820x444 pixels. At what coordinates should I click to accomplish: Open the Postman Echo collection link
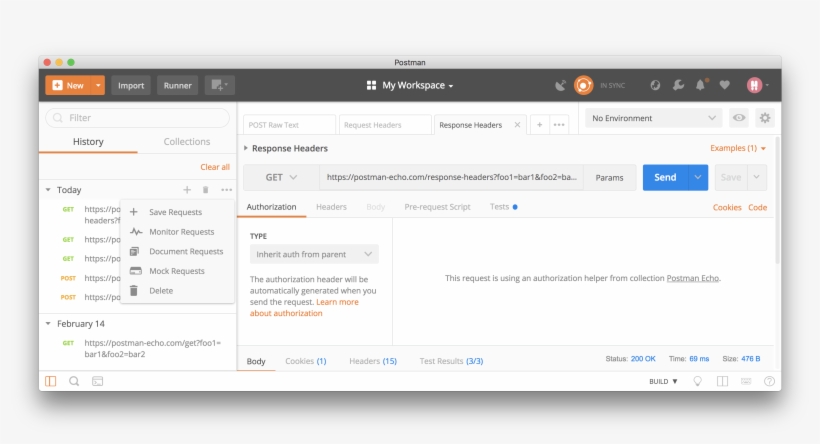(692, 278)
